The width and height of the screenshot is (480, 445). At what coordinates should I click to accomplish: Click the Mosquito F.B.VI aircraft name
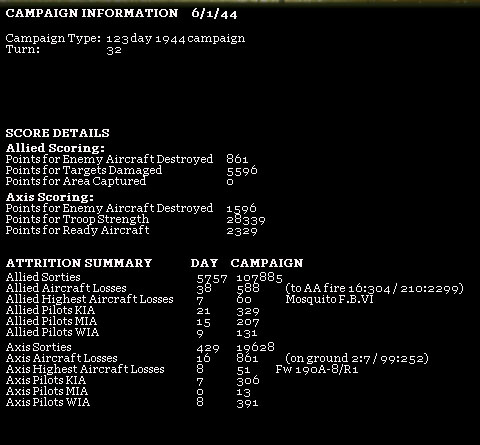(329, 299)
